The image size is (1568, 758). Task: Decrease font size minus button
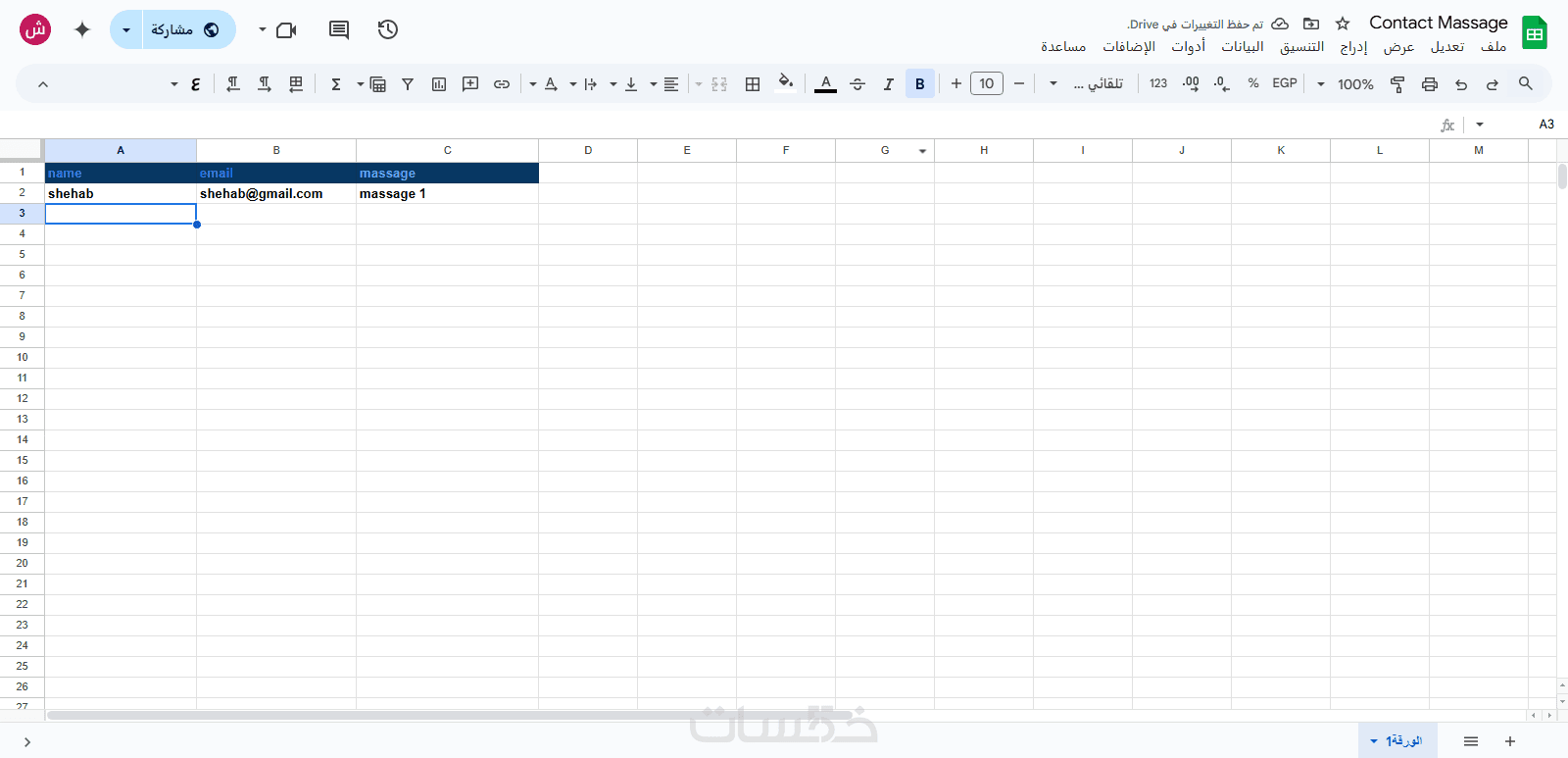pyautogui.click(x=1019, y=83)
